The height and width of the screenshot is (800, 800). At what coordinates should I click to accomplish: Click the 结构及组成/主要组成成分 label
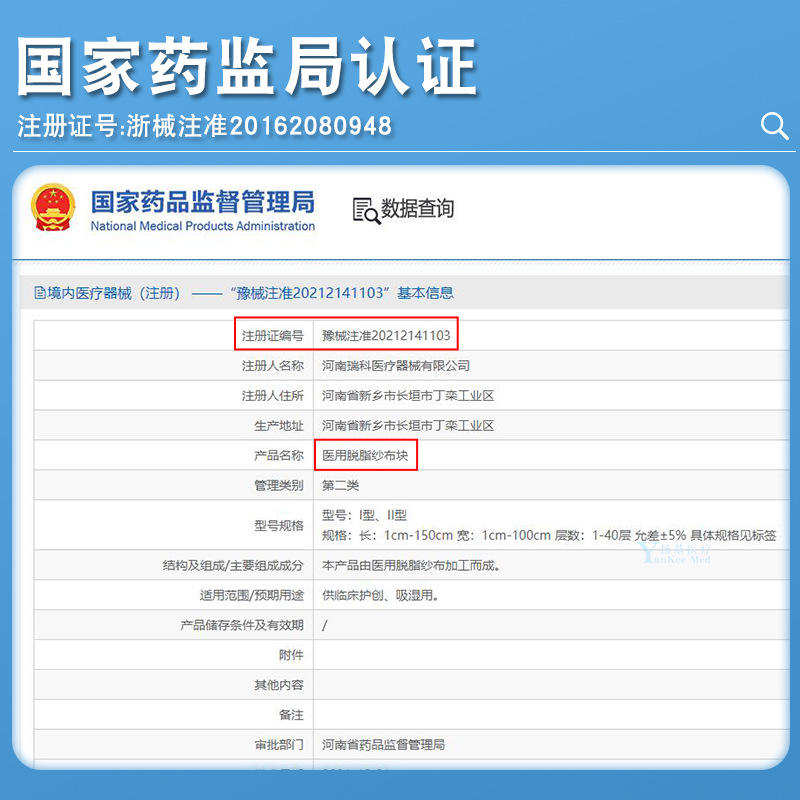tap(233, 565)
